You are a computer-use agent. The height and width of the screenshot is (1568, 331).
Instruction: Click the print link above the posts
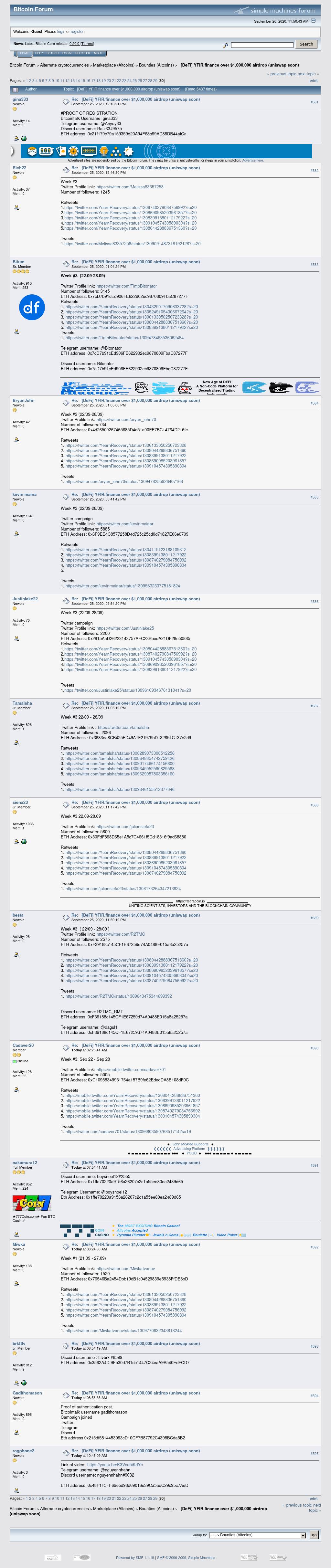(313, 80)
